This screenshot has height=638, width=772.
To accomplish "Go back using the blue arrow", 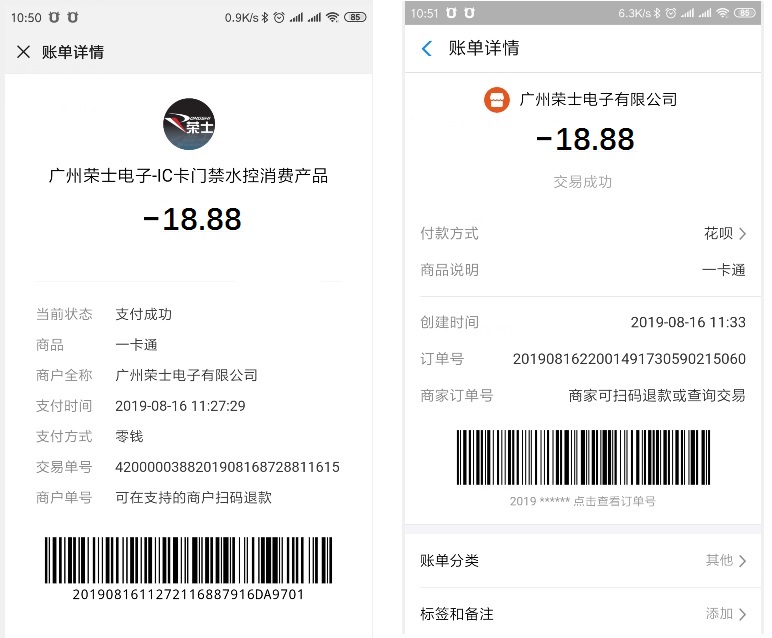I will click(426, 48).
